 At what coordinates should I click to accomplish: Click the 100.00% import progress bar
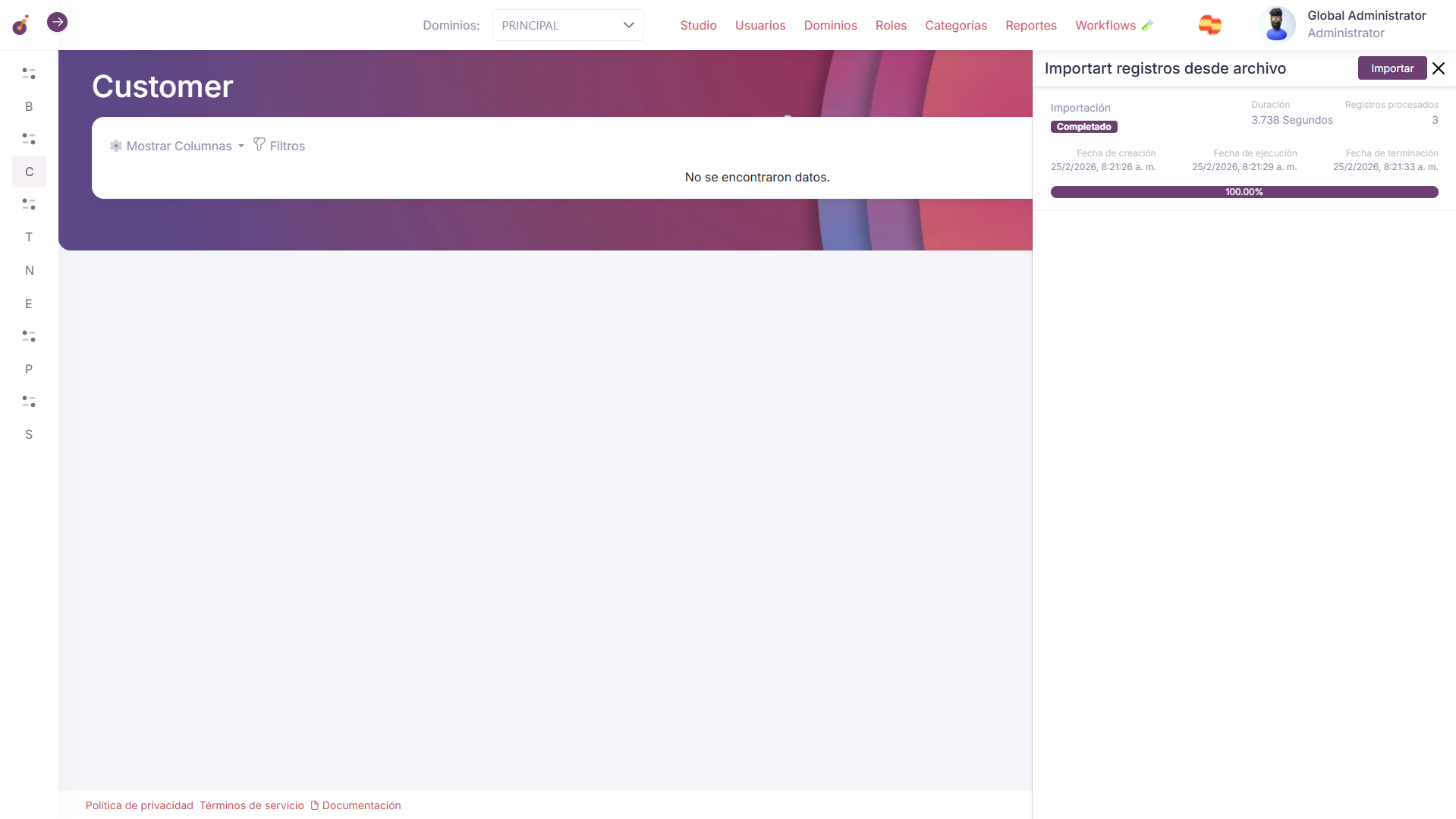[1244, 192]
